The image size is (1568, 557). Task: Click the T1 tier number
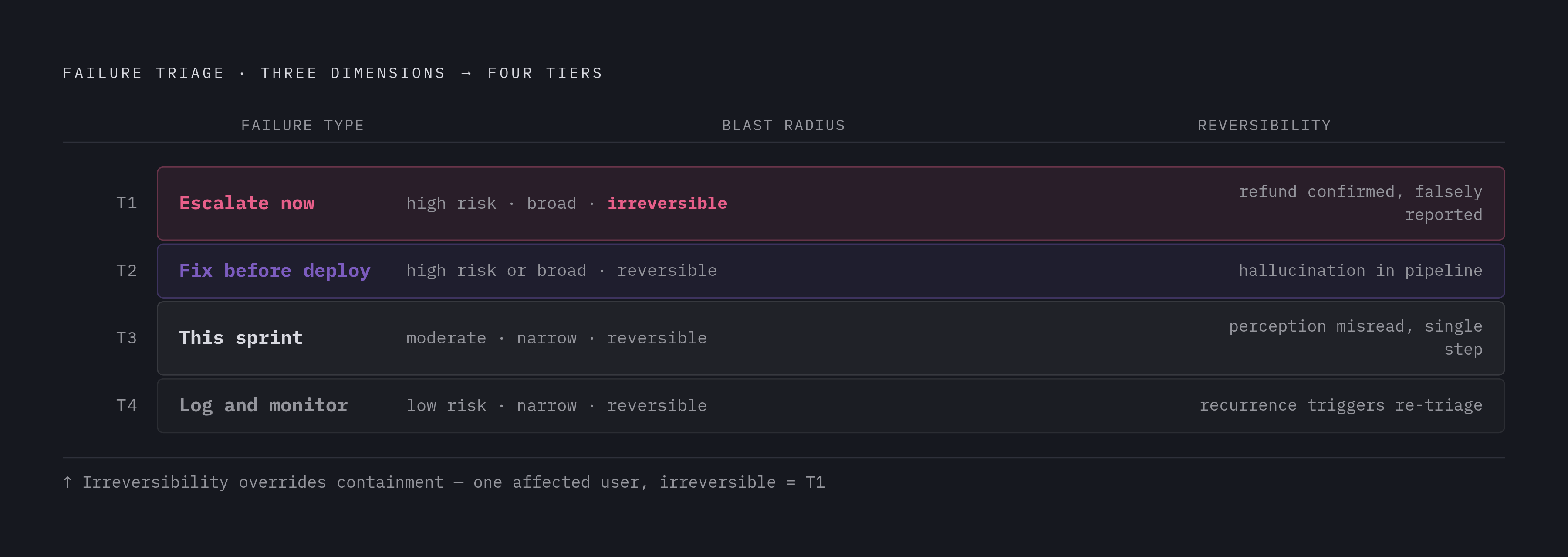point(127,203)
